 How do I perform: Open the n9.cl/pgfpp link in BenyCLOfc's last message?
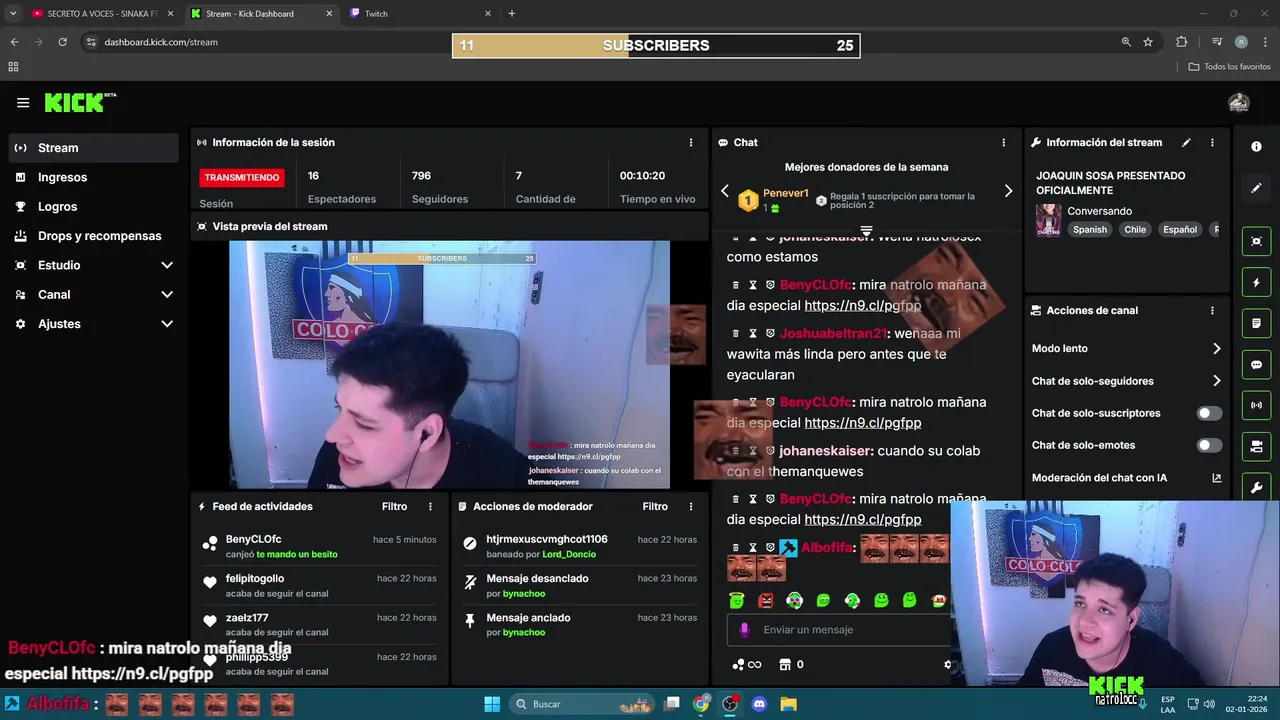[x=863, y=520]
